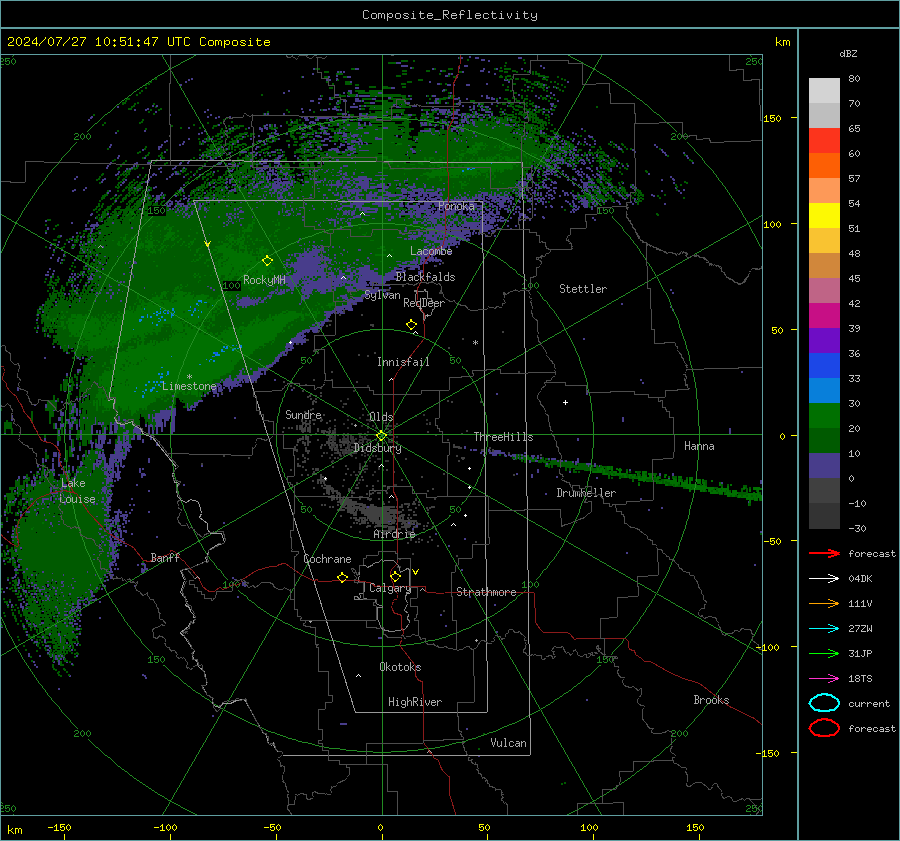Click the green 31JP arrow icon

point(824,653)
